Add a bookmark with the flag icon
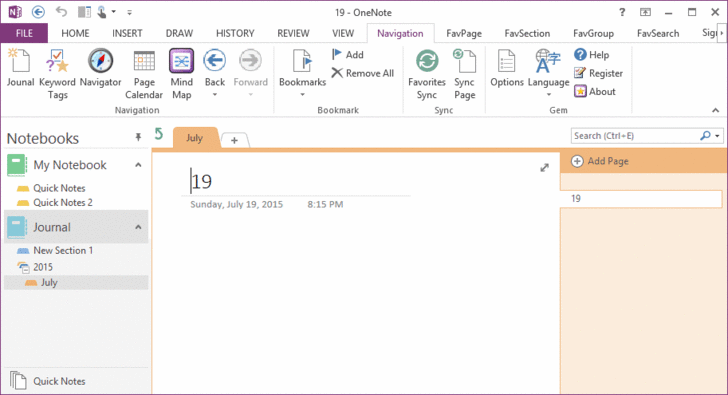This screenshot has width=728, height=395. coord(347,55)
